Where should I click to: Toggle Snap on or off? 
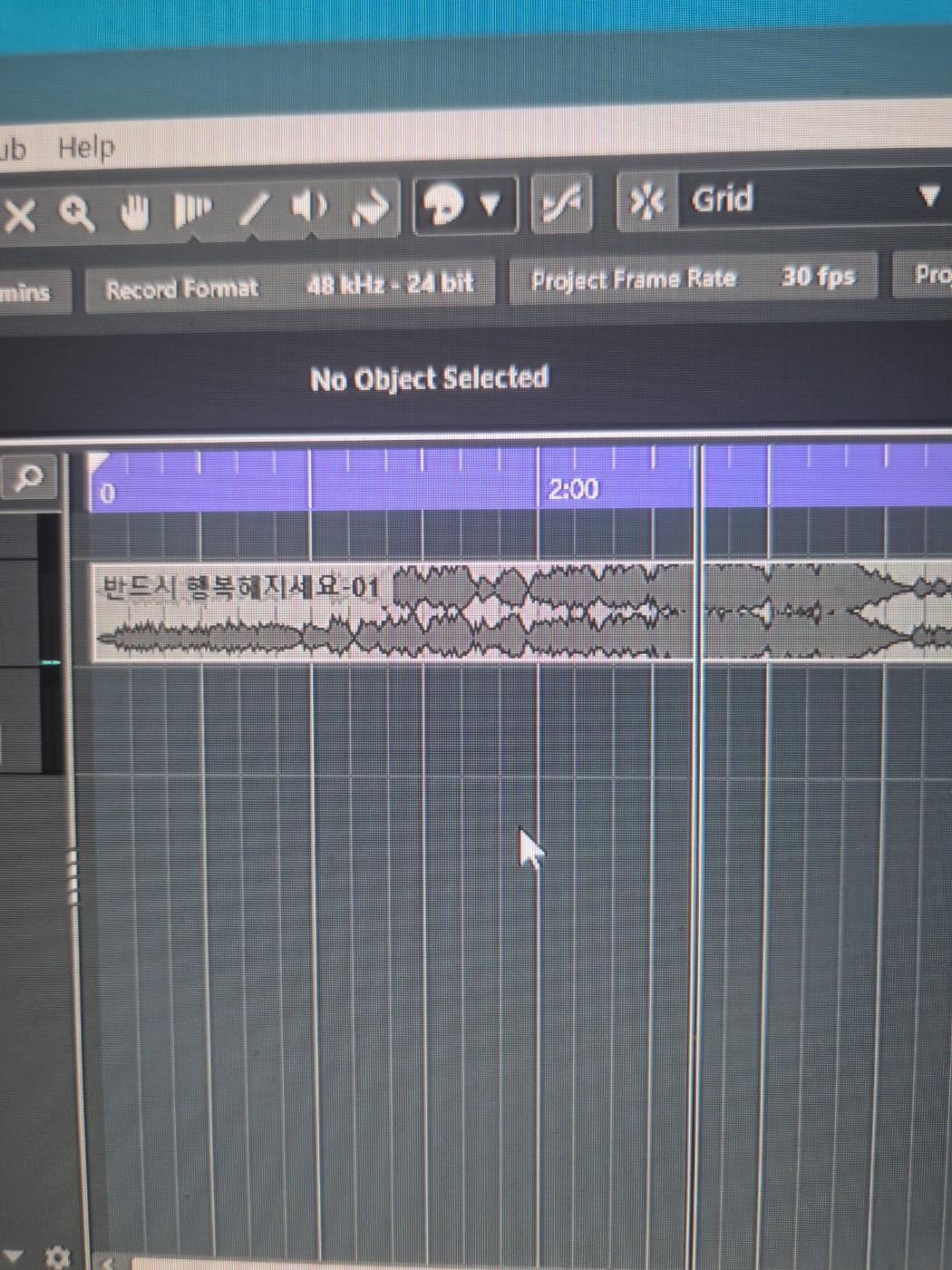tap(649, 201)
